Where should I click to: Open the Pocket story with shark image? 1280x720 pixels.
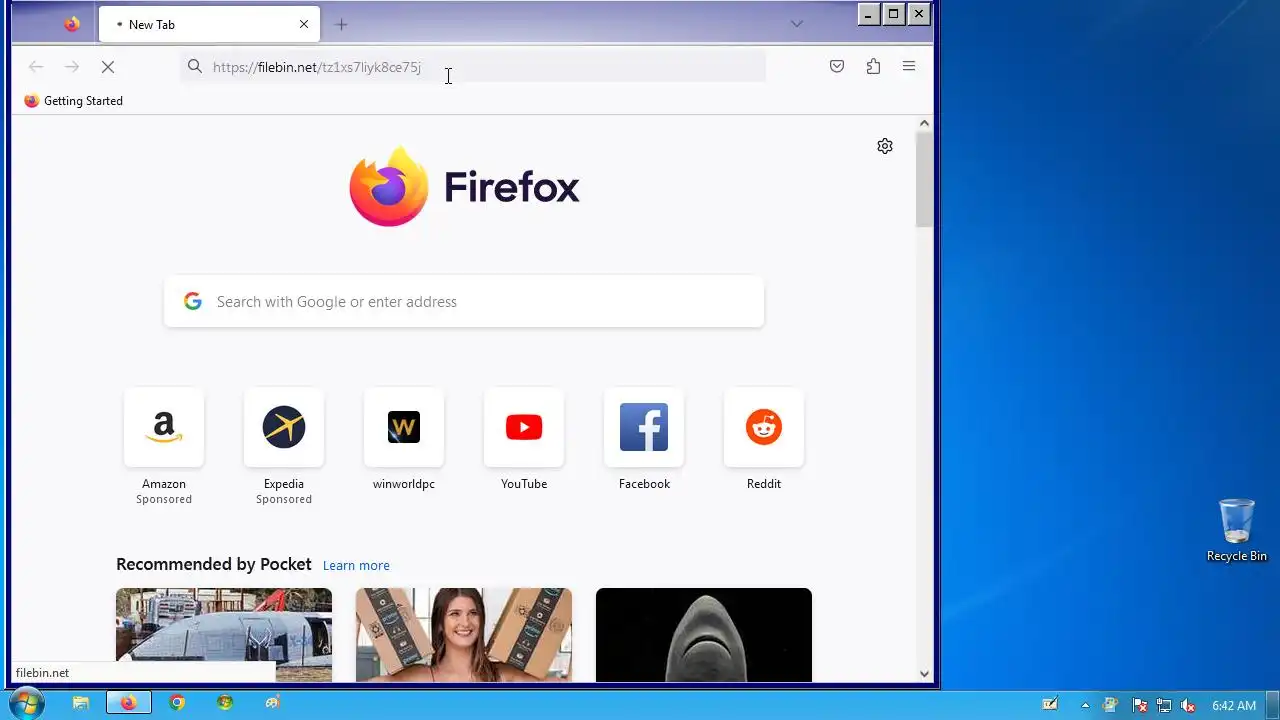point(704,635)
